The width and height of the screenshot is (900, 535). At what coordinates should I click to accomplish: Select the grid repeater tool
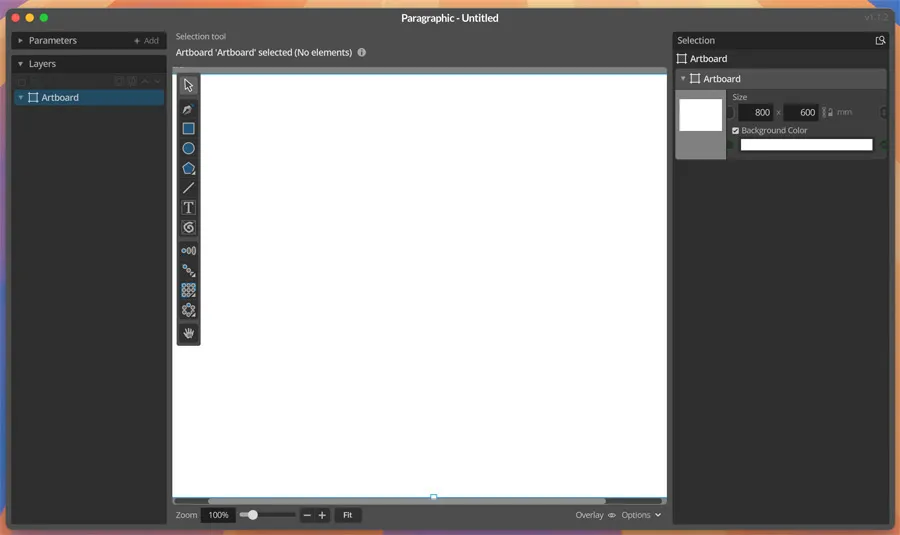point(188,291)
